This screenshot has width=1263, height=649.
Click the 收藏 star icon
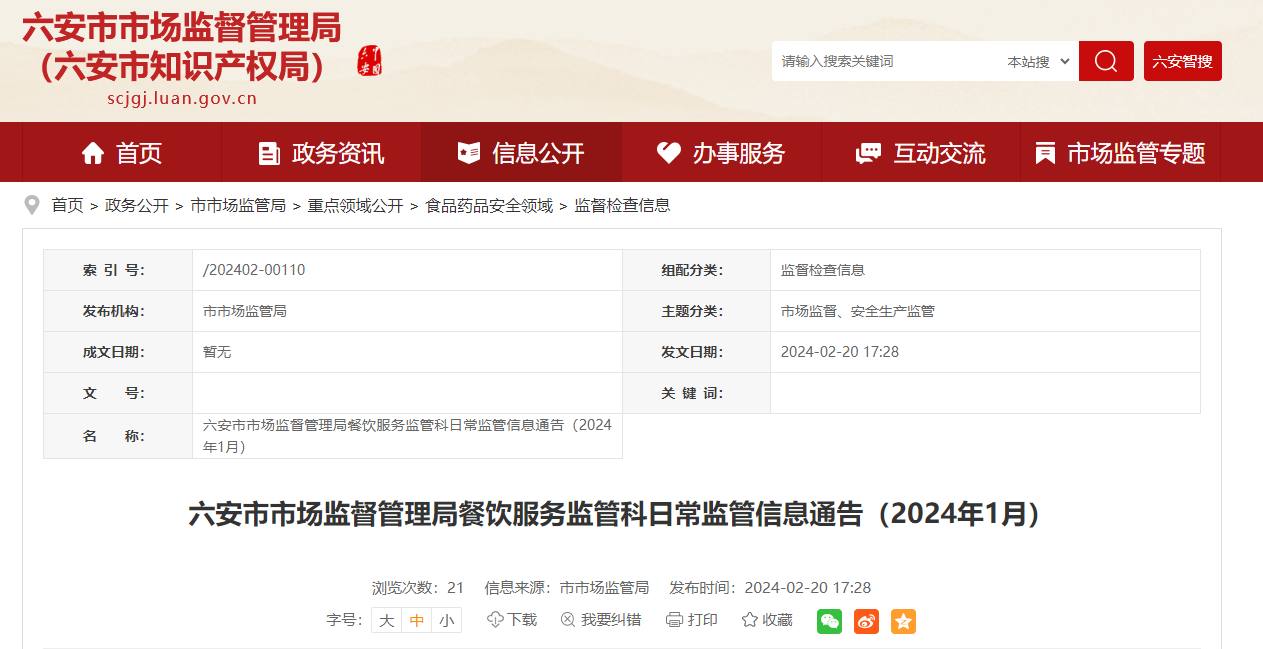[x=749, y=620]
